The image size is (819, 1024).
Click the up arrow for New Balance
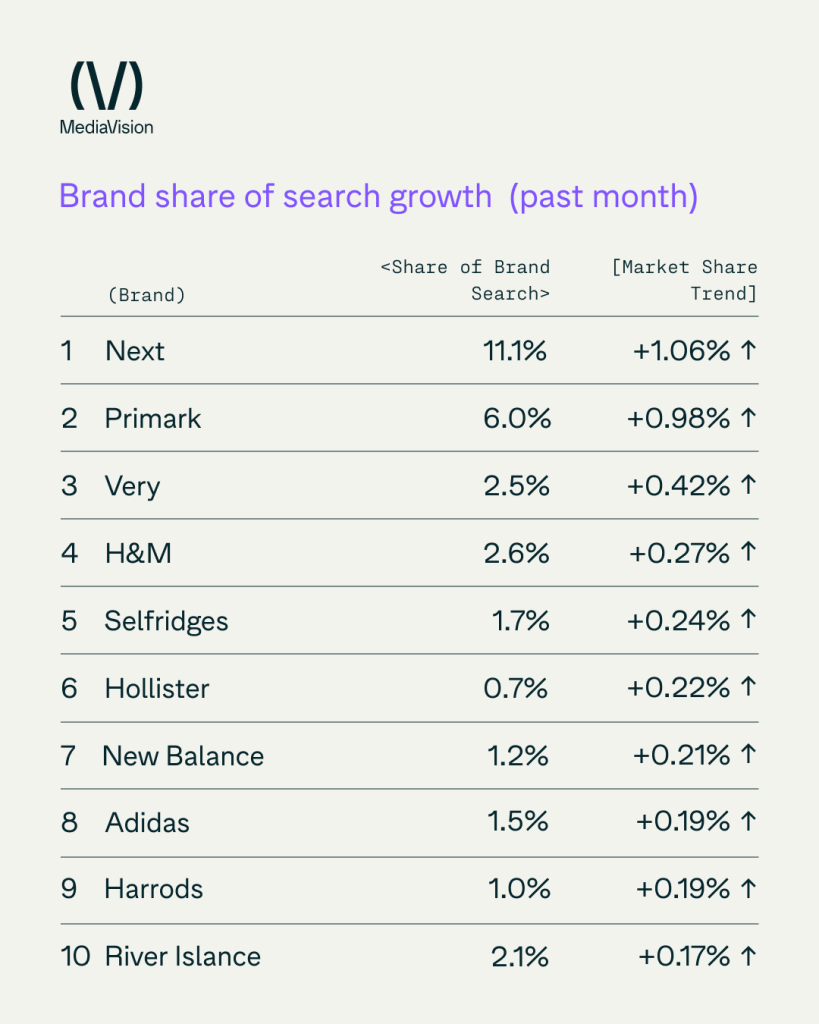point(748,754)
